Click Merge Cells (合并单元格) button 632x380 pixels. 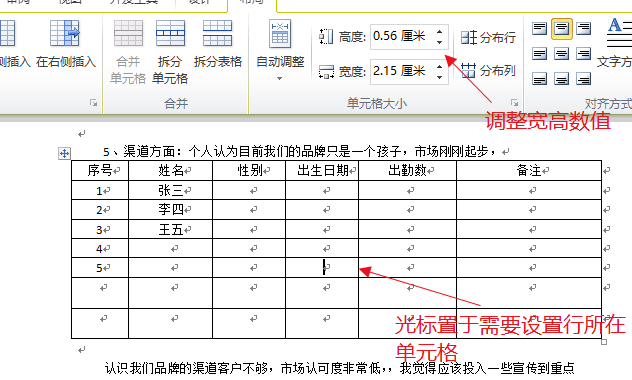click(128, 52)
